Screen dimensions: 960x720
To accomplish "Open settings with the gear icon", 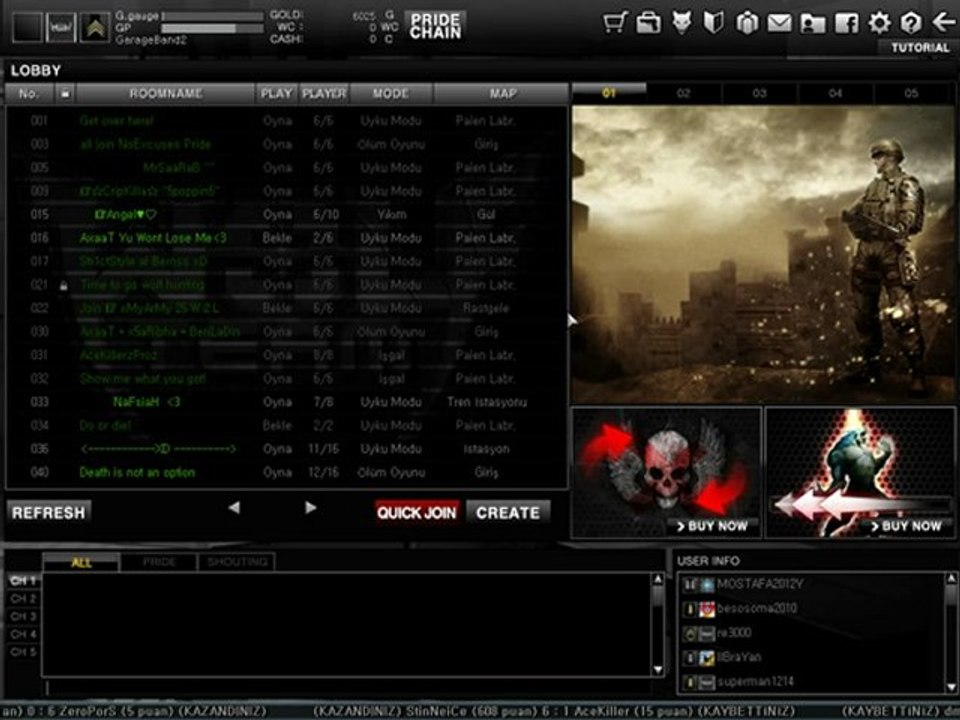I will pyautogui.click(x=879, y=23).
